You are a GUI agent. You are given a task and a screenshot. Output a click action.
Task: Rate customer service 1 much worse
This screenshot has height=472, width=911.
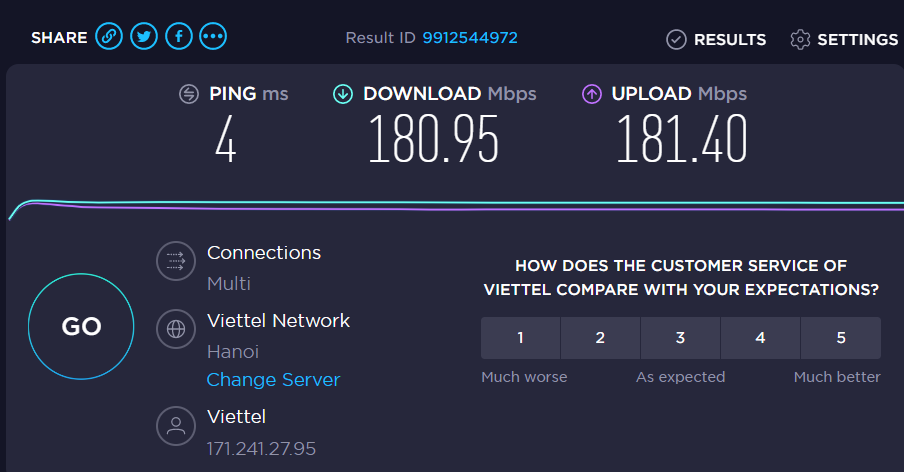[x=521, y=338]
